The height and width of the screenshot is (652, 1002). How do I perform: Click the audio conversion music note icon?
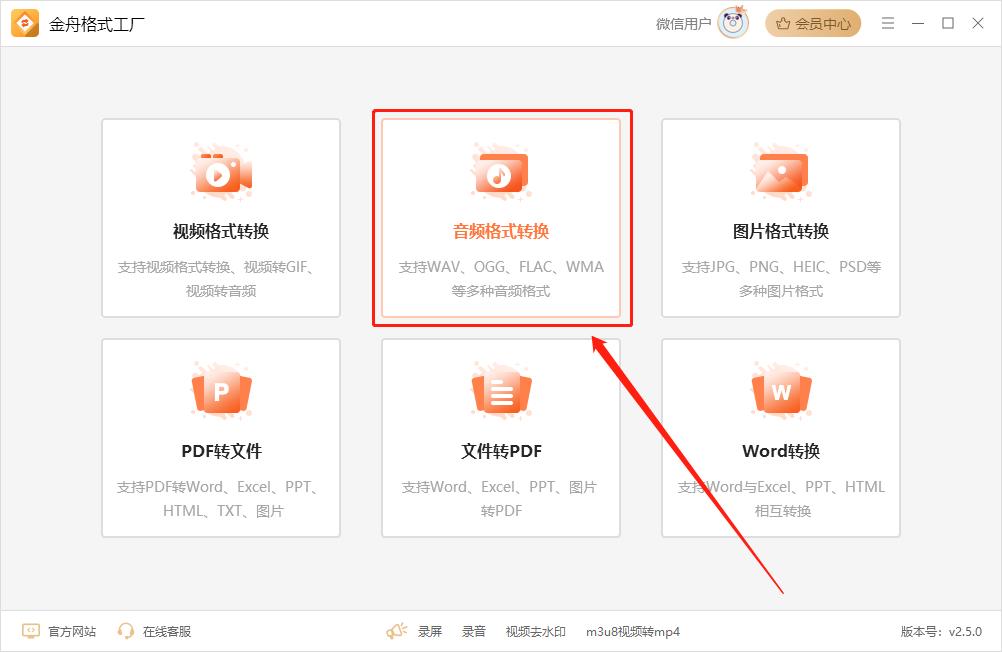[502, 173]
